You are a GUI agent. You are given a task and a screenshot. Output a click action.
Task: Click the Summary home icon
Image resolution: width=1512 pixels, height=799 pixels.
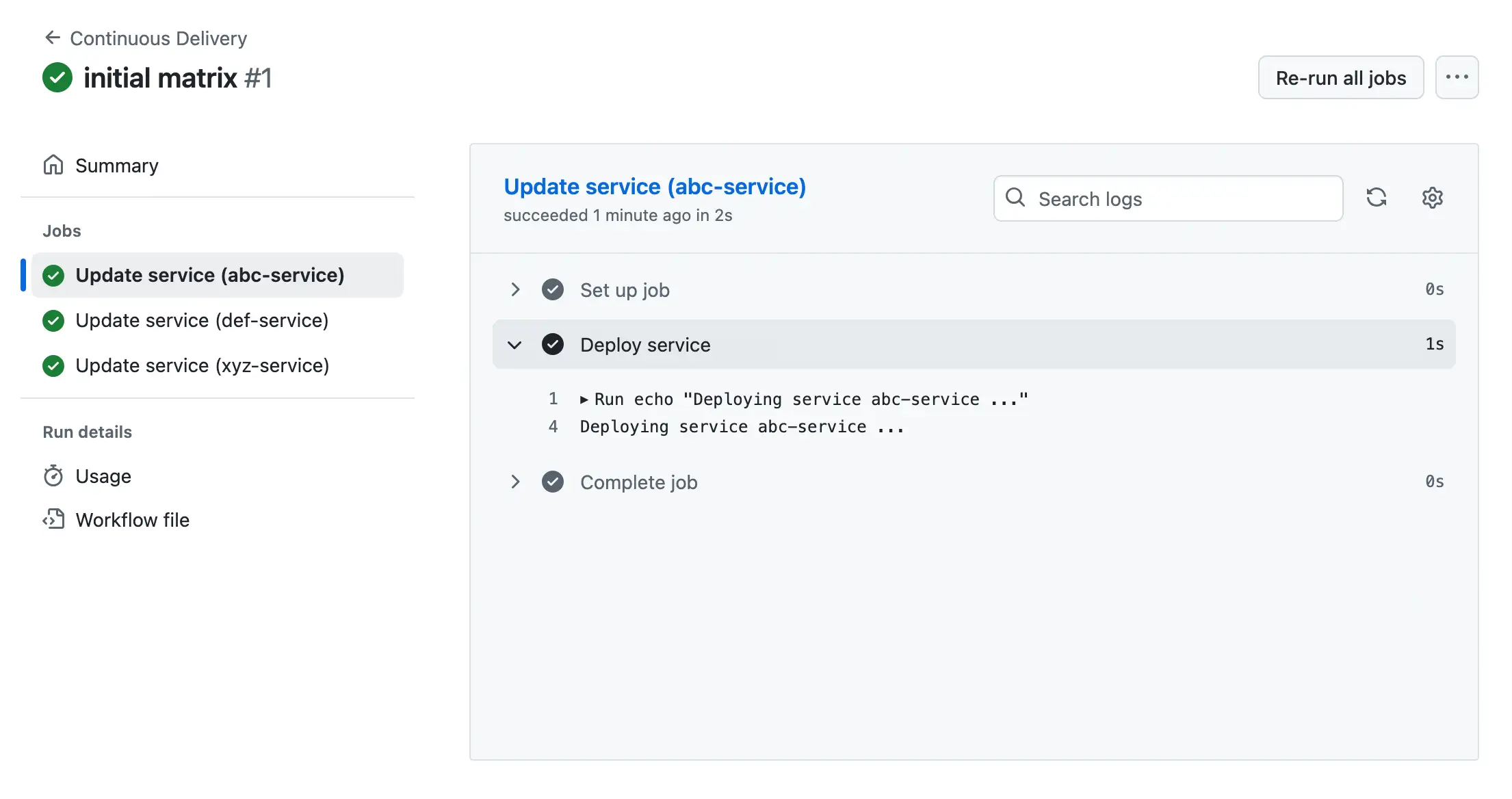53,166
